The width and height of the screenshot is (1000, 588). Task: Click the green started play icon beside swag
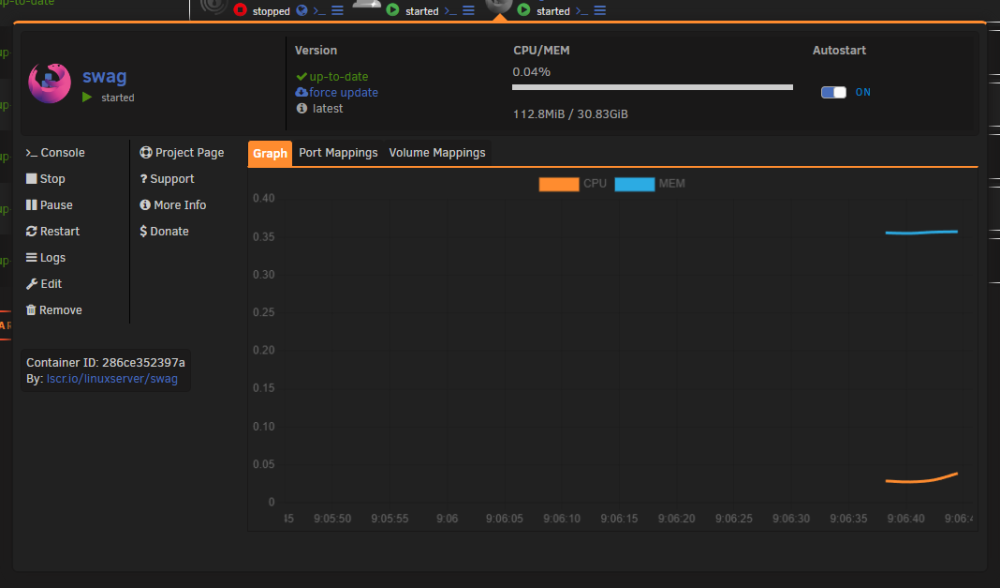click(x=87, y=97)
